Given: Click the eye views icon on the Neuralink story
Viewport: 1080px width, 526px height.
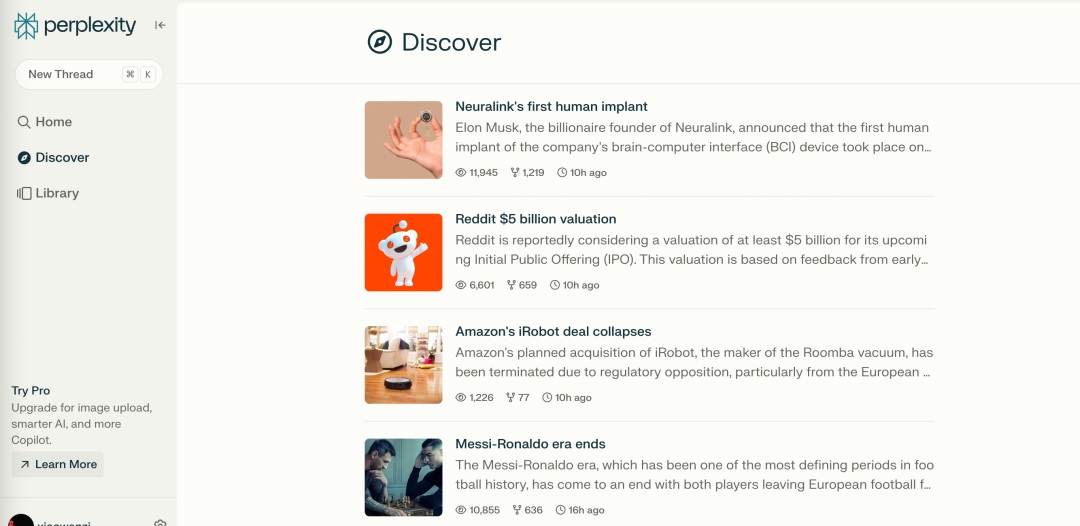Looking at the screenshot, I should [461, 173].
